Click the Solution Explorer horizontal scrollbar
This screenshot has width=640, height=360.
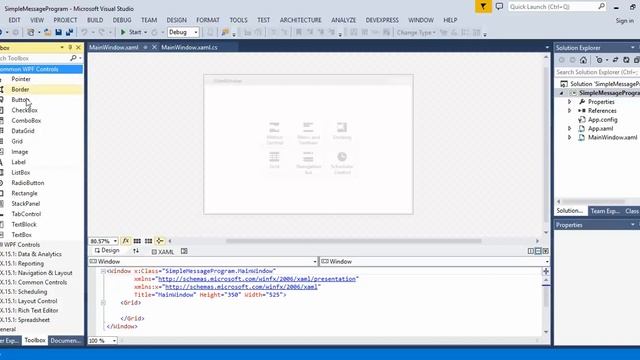[x=593, y=201]
